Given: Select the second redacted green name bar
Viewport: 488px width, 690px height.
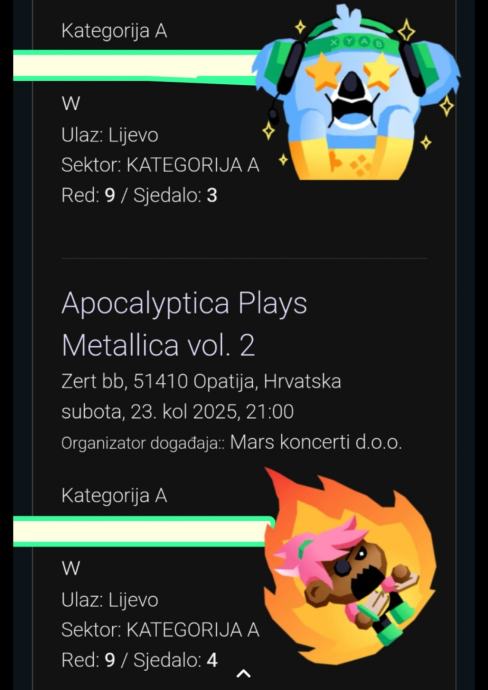Looking at the screenshot, I should [143, 531].
